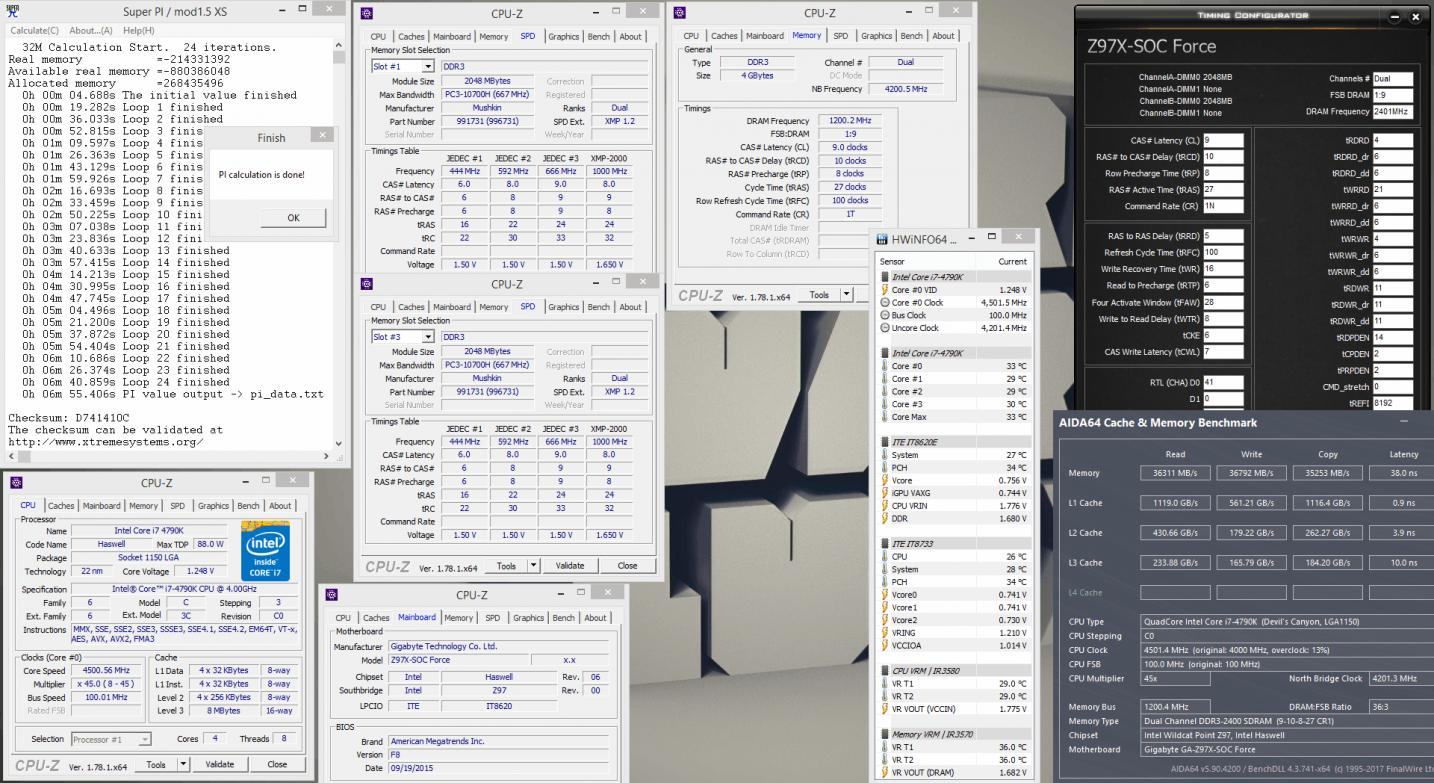The width and height of the screenshot is (1434, 783).
Task: Click the DRAM Frequency 2401MHz field
Action: pos(1393,112)
